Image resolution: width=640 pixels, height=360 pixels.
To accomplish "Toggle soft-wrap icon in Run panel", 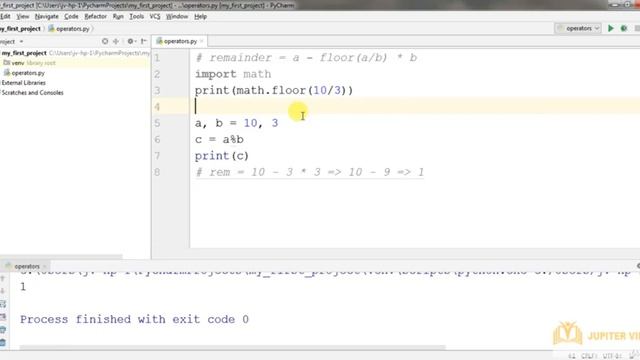I will click(2, 304).
